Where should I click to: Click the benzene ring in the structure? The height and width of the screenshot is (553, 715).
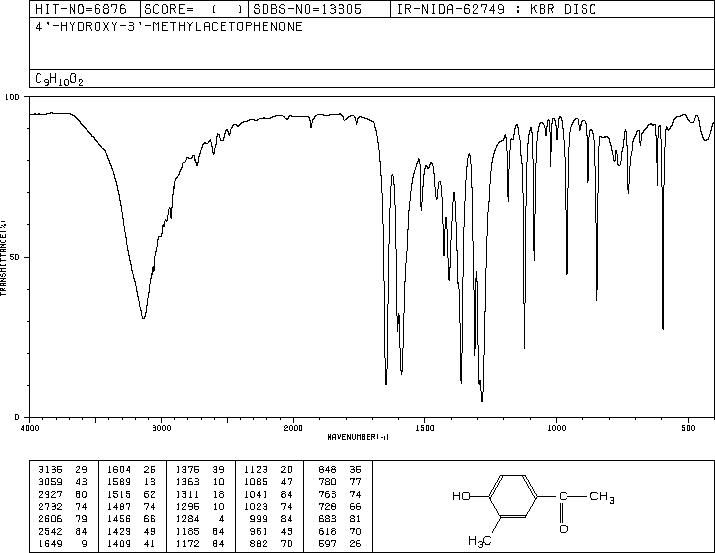(x=513, y=496)
